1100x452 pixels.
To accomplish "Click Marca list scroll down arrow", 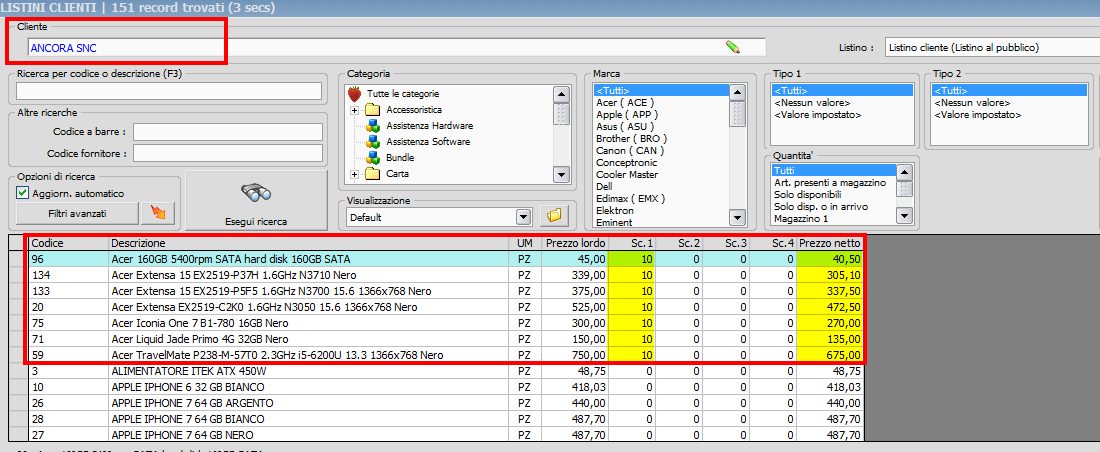I will (738, 218).
